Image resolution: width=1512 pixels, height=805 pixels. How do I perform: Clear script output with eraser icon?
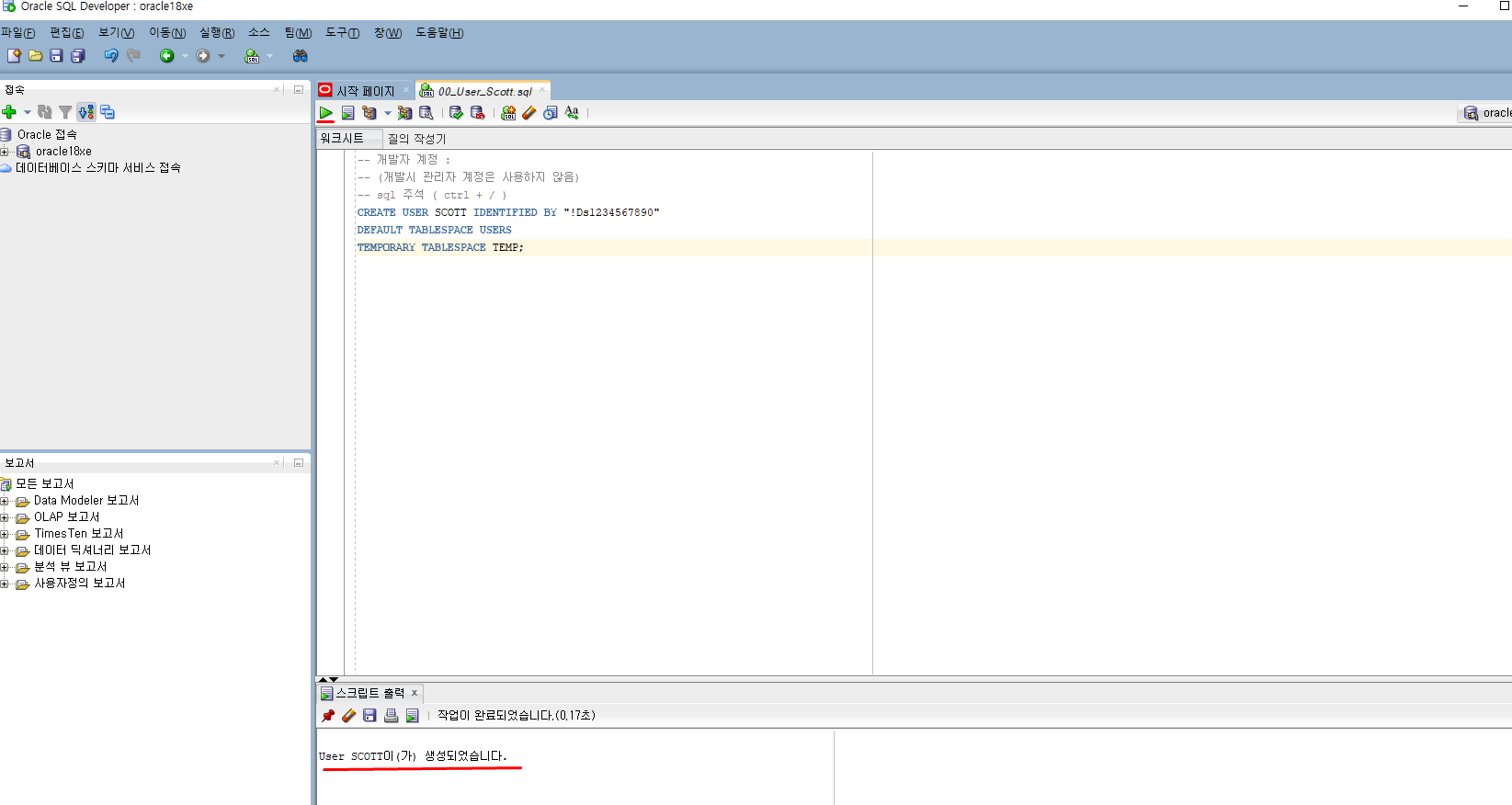pyautogui.click(x=348, y=715)
